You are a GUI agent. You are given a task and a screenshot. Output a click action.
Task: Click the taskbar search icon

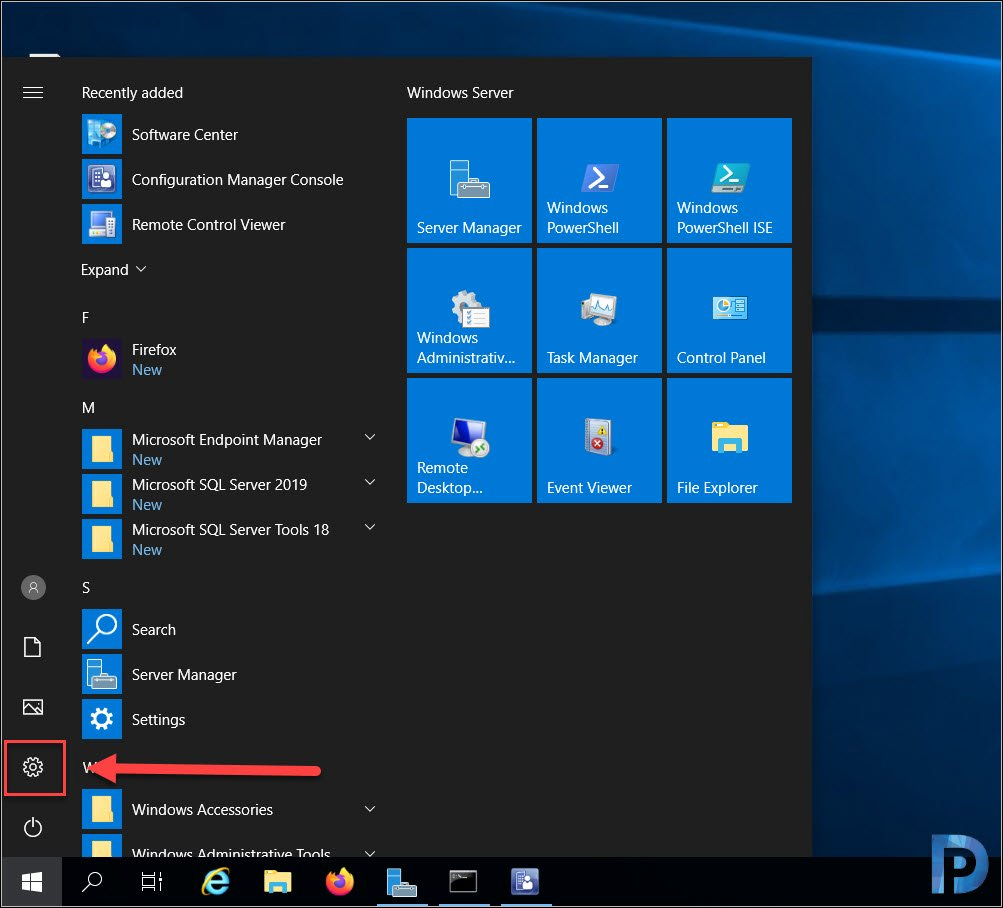click(92, 882)
